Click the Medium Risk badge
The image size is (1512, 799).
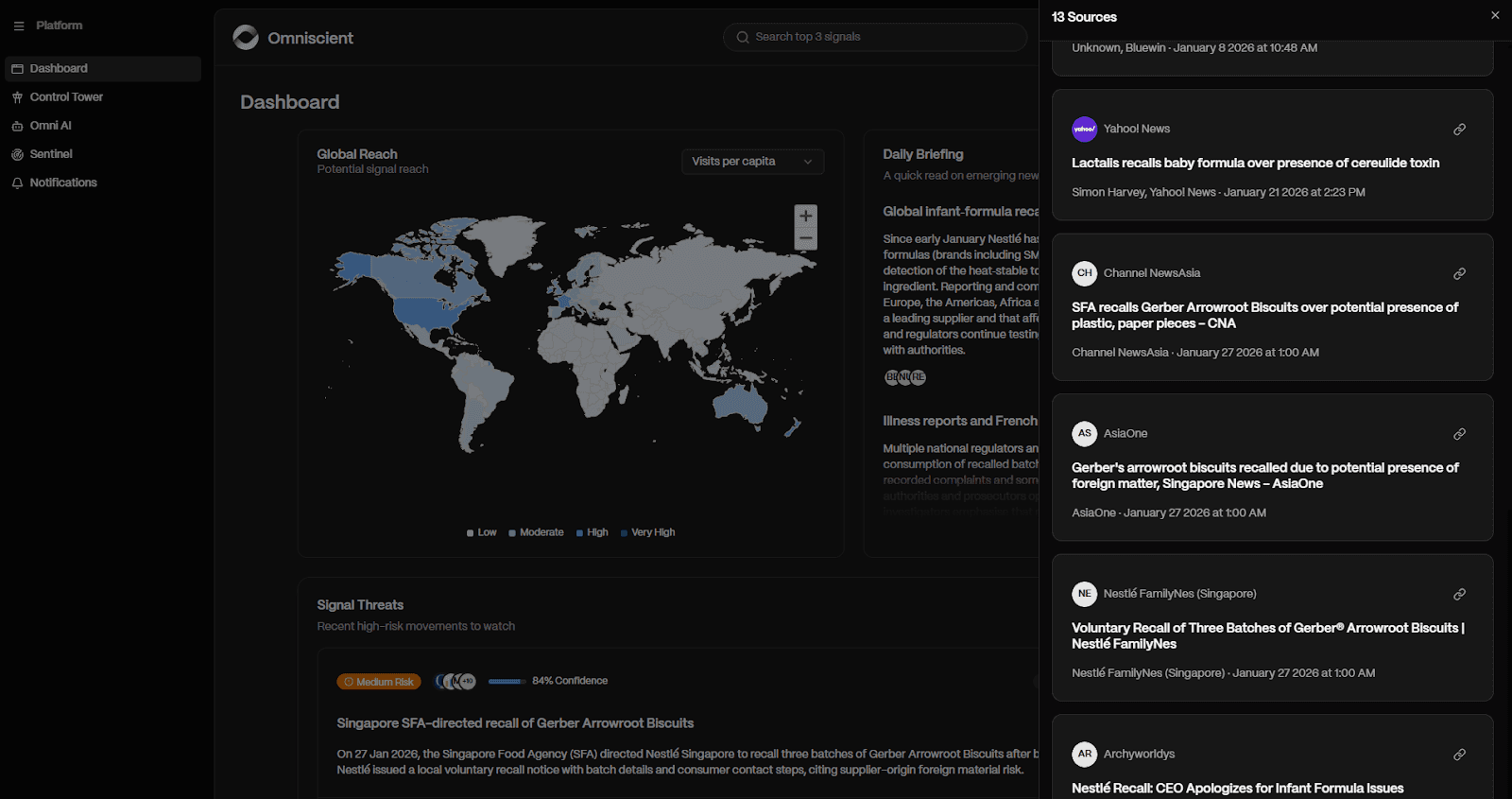pos(379,682)
